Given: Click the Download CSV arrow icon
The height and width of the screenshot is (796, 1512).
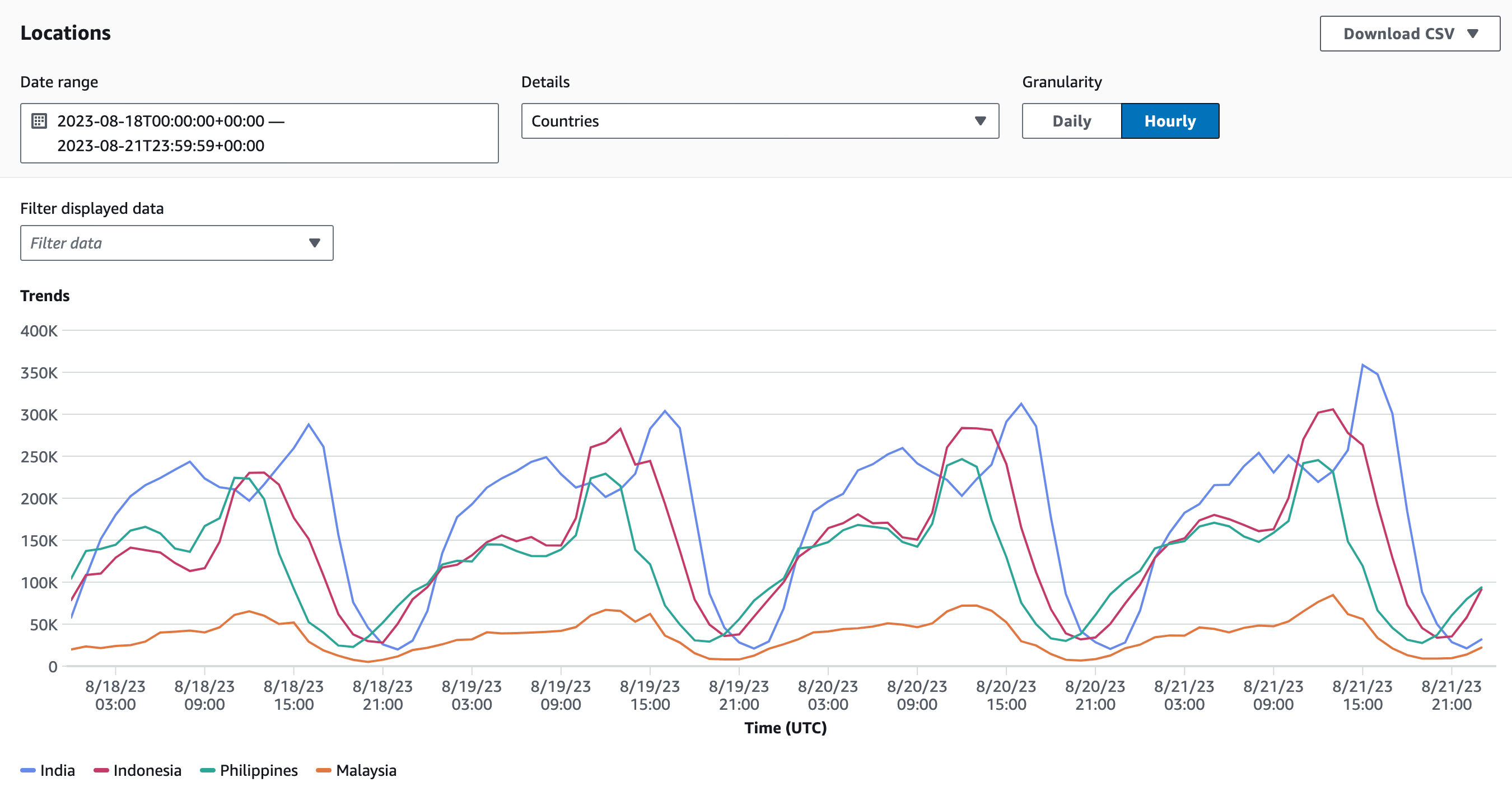Looking at the screenshot, I should pos(1473,34).
